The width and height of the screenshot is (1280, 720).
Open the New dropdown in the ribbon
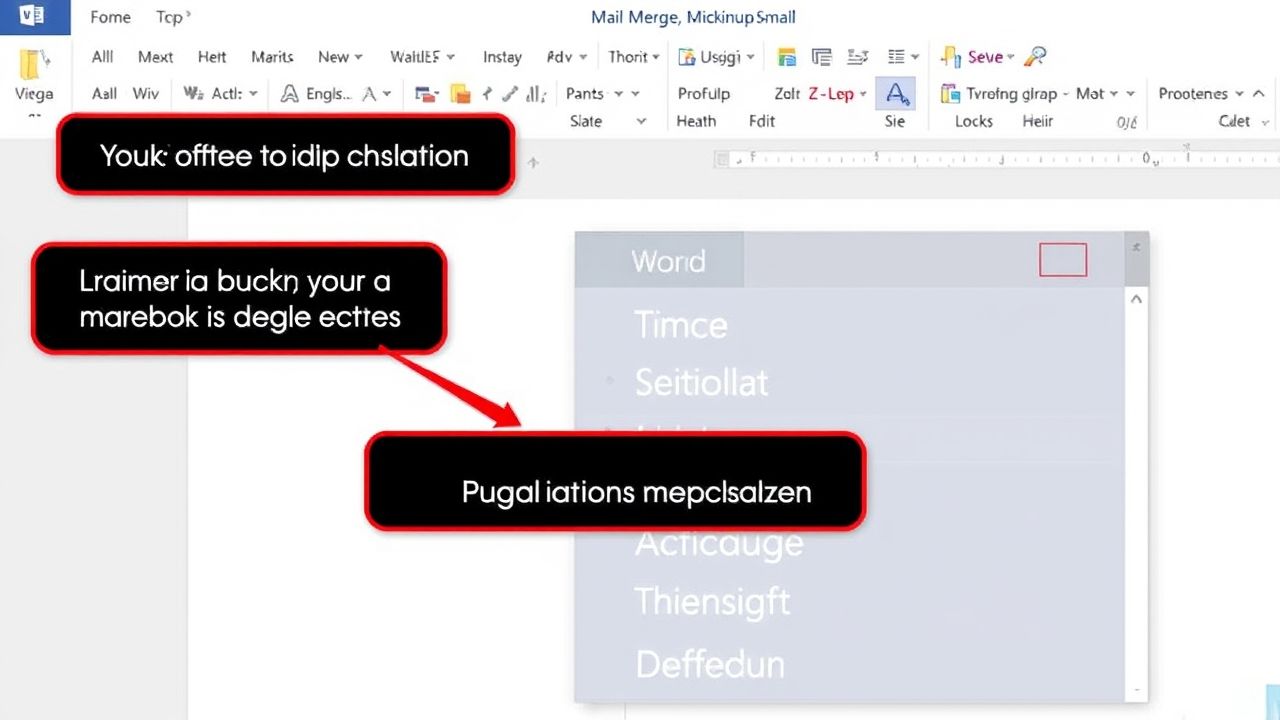click(x=340, y=57)
